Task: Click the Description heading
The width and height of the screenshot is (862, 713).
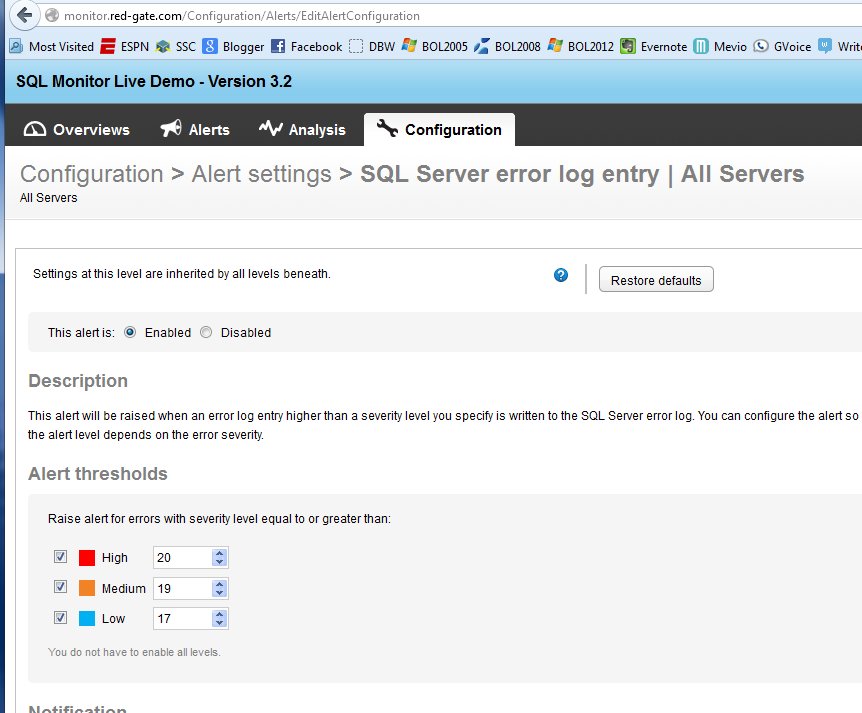Action: [x=78, y=381]
